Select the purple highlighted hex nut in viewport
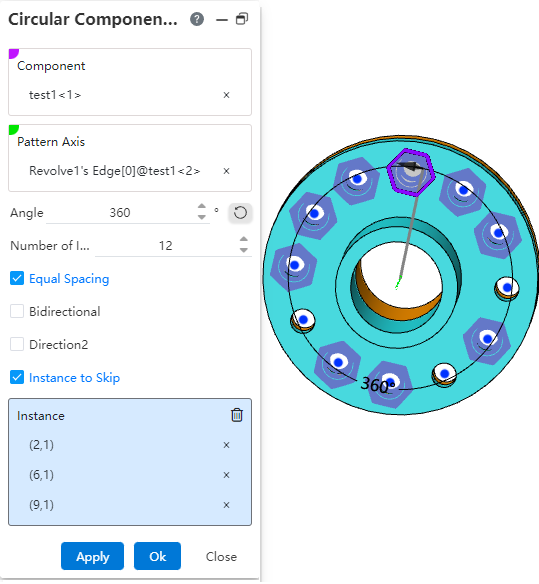The height and width of the screenshot is (584, 539). (411, 172)
